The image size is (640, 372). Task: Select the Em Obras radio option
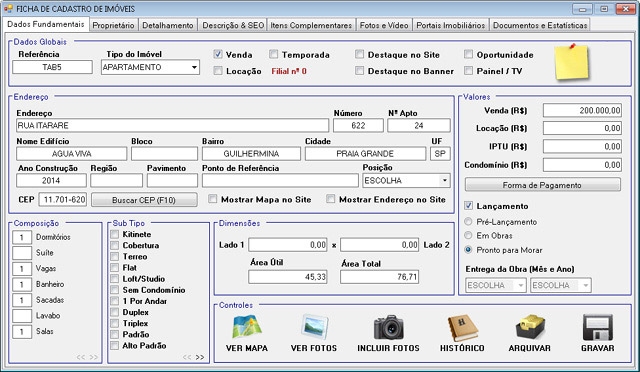(468, 235)
